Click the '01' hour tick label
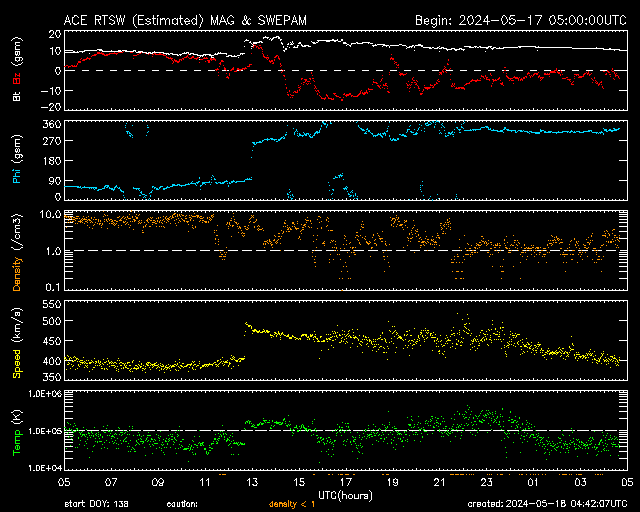Viewport: 640px width, 512px height. coord(533,482)
